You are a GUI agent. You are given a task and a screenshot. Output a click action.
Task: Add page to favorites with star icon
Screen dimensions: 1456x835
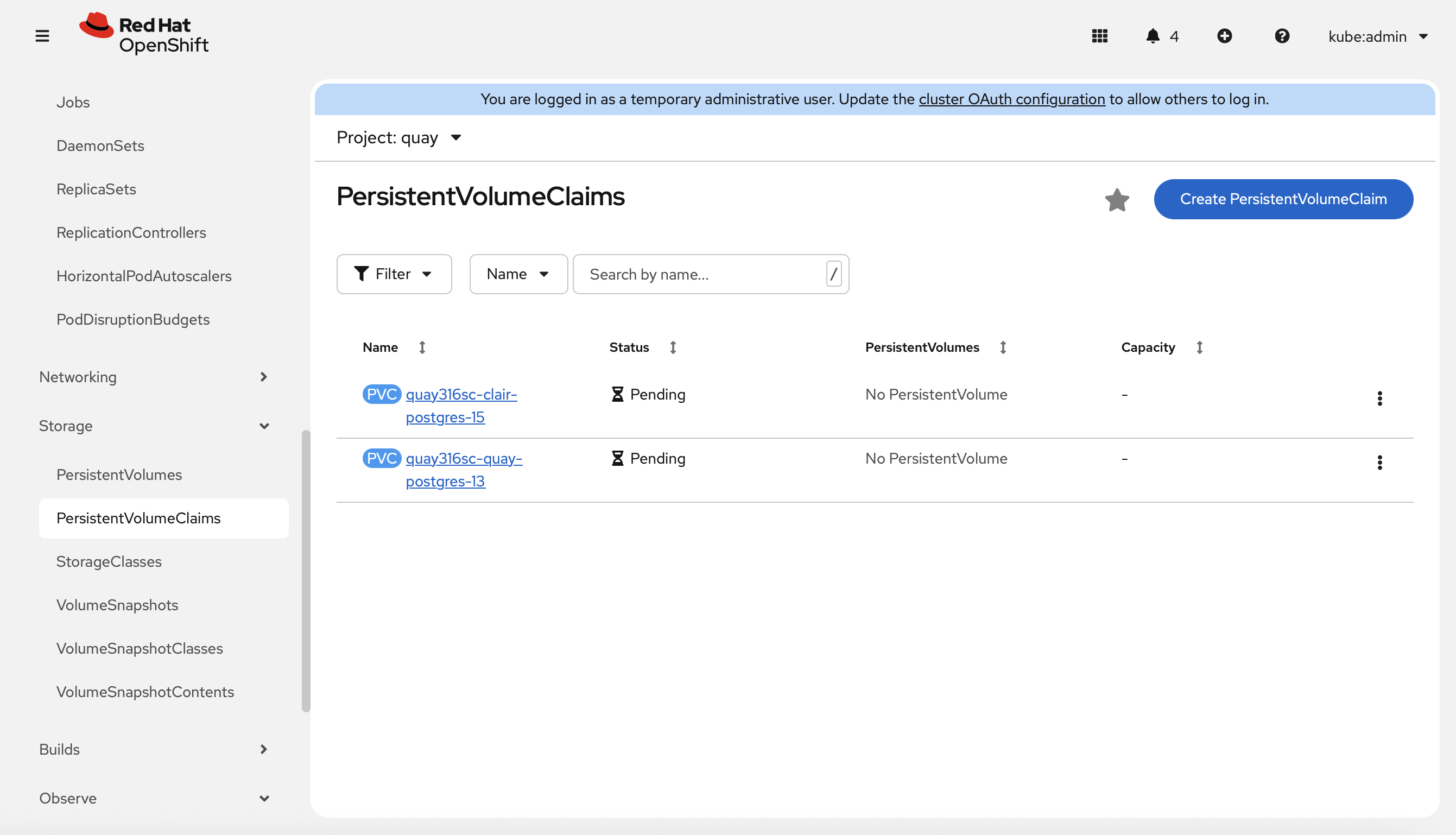pos(1117,200)
